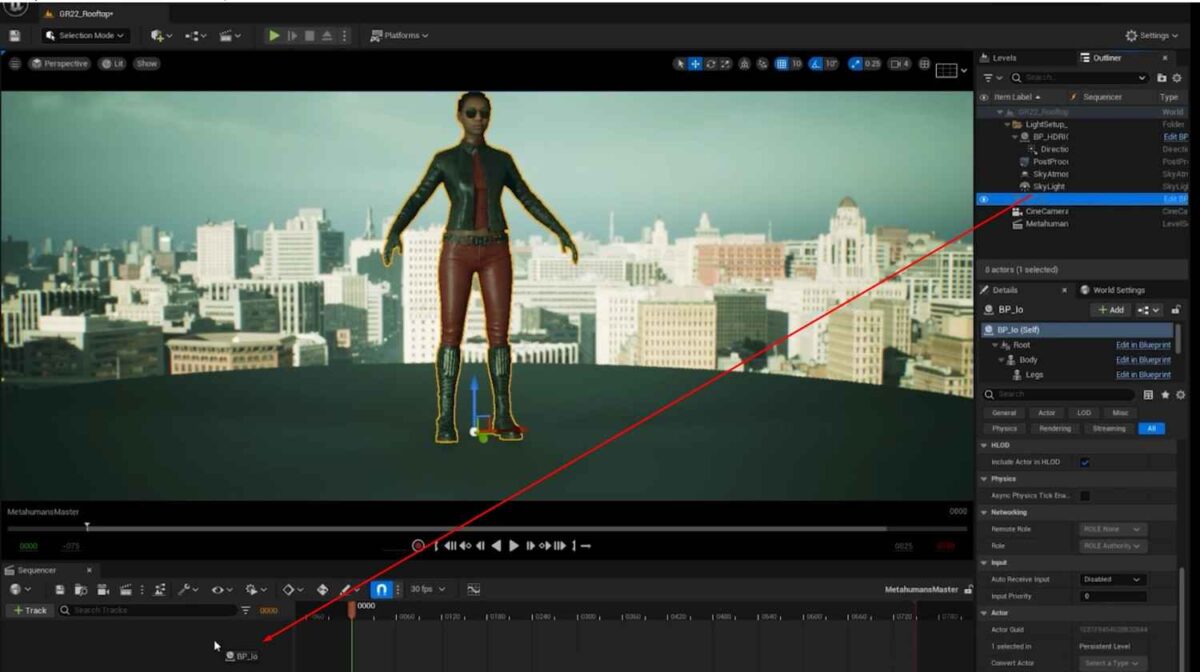
Task: Open the 30 fps frame rate dropdown
Action: 427,590
